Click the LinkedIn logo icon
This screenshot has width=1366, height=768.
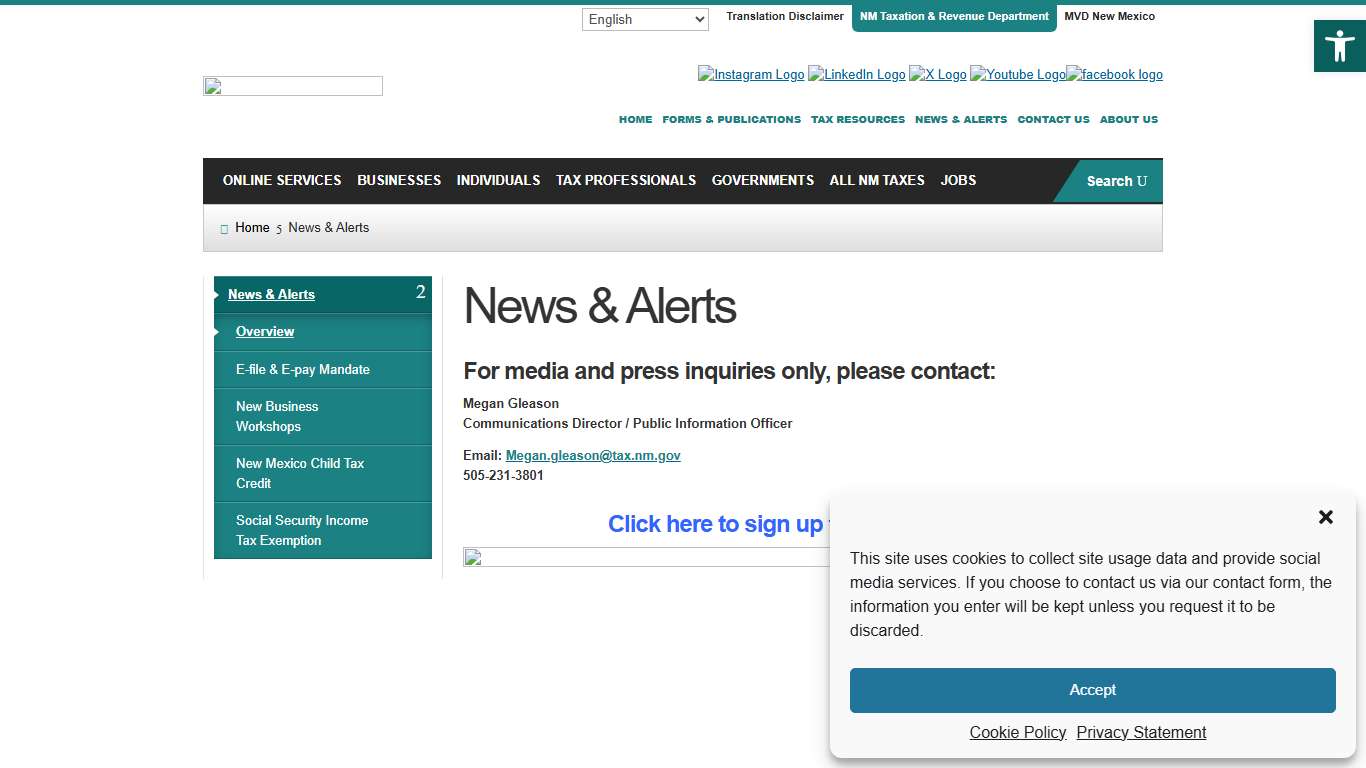(x=856, y=74)
